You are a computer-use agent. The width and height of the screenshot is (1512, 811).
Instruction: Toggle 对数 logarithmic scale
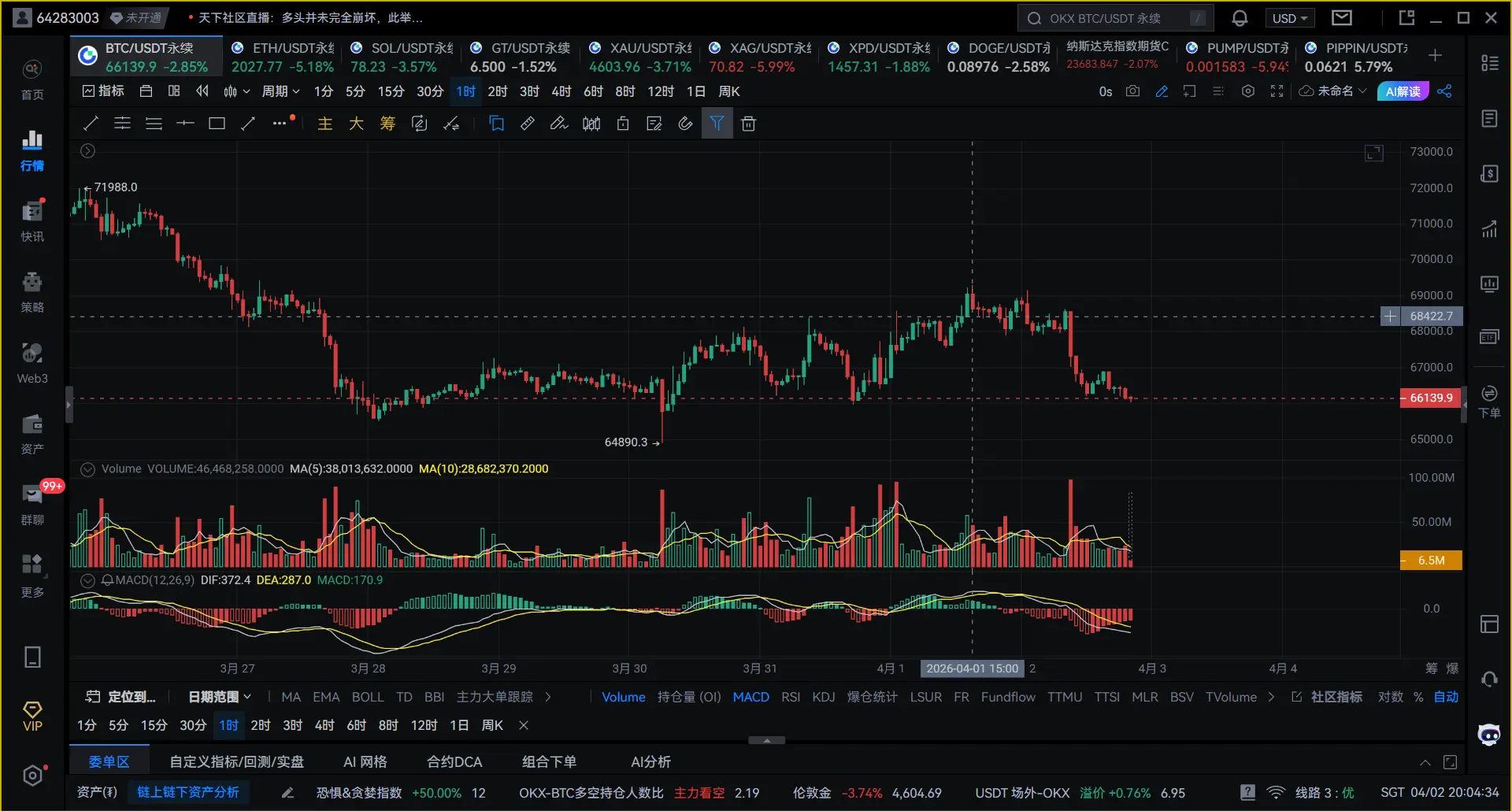point(1391,697)
